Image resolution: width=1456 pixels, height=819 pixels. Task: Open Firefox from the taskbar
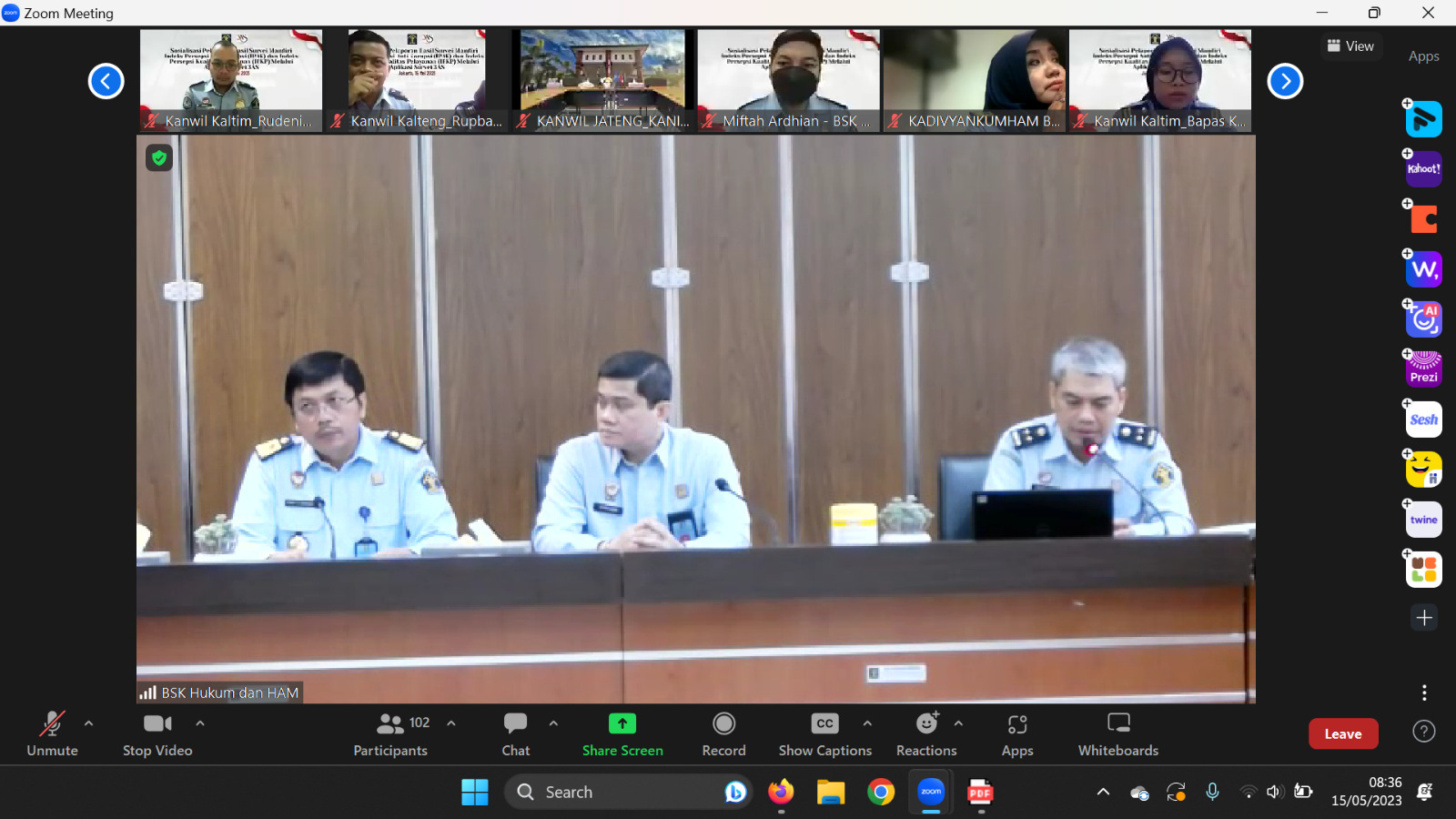781,793
